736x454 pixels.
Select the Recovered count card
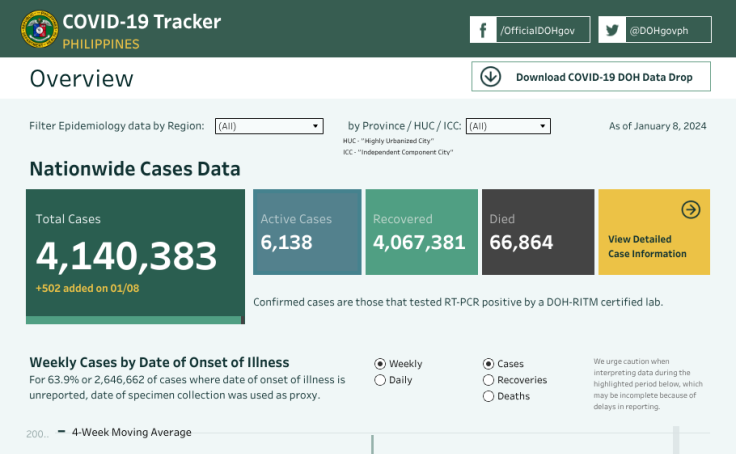coord(420,232)
